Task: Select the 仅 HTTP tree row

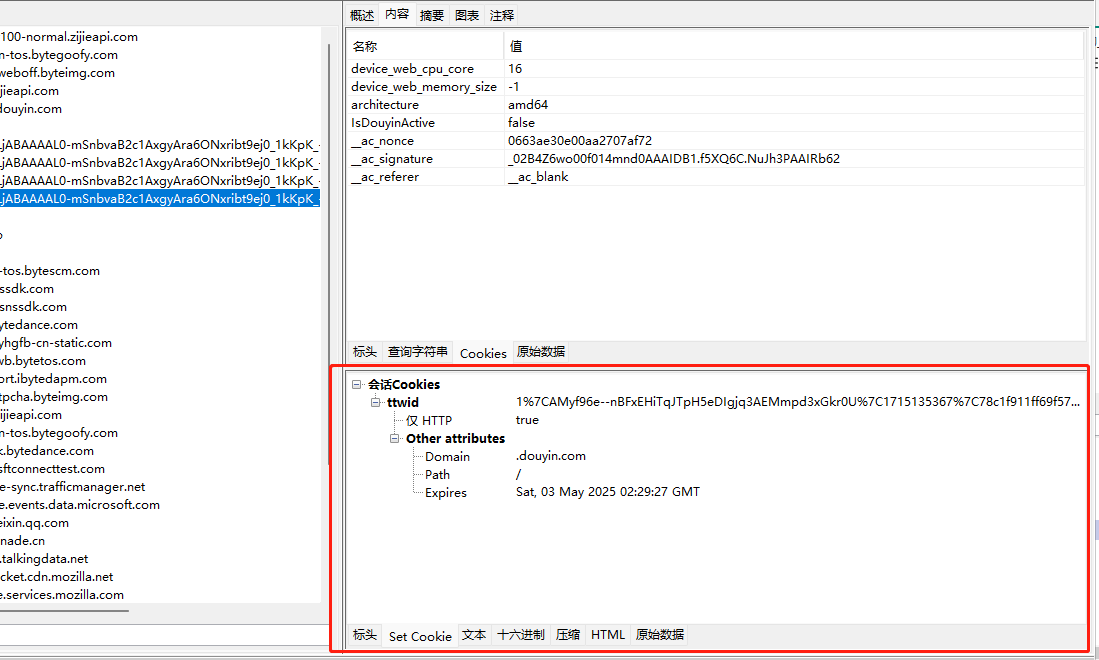Action: [x=429, y=420]
